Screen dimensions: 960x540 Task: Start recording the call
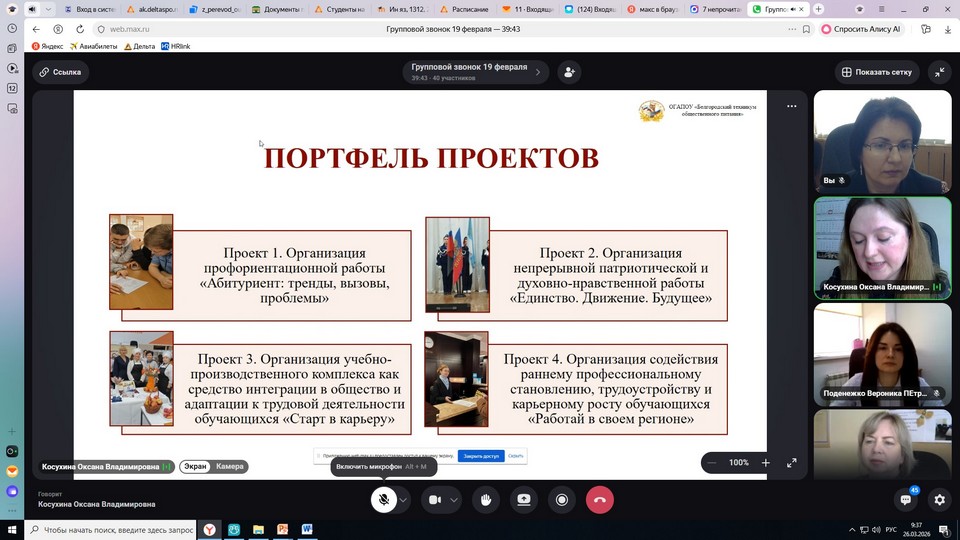tap(562, 499)
